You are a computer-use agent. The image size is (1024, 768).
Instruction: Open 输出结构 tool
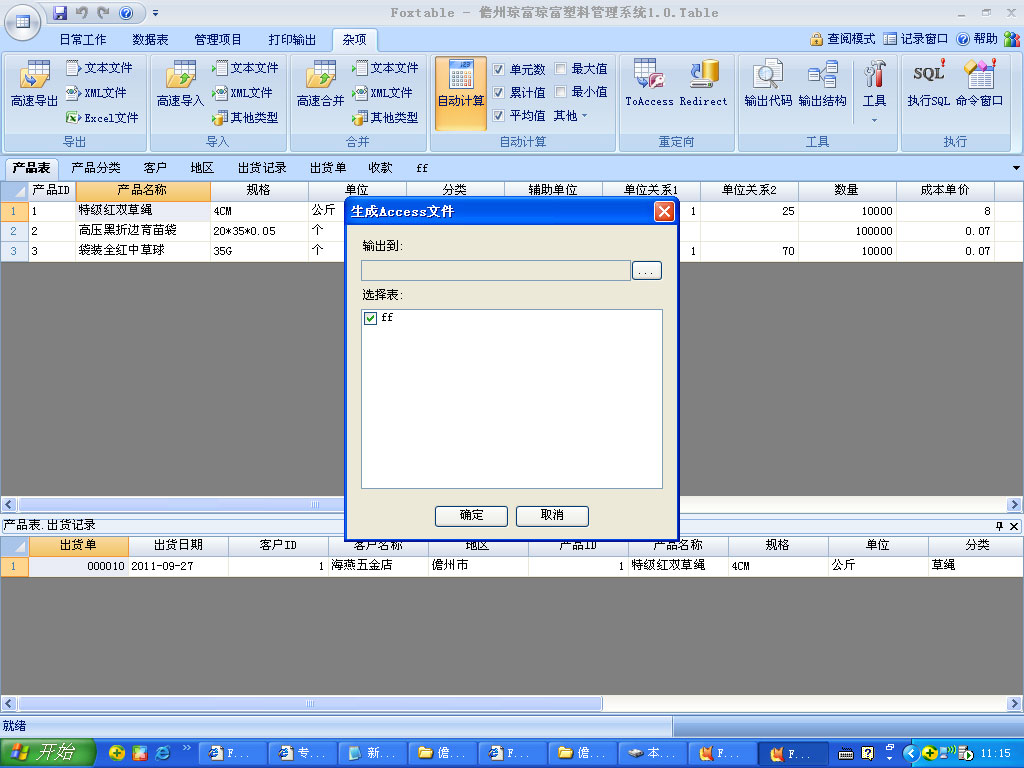[x=822, y=84]
